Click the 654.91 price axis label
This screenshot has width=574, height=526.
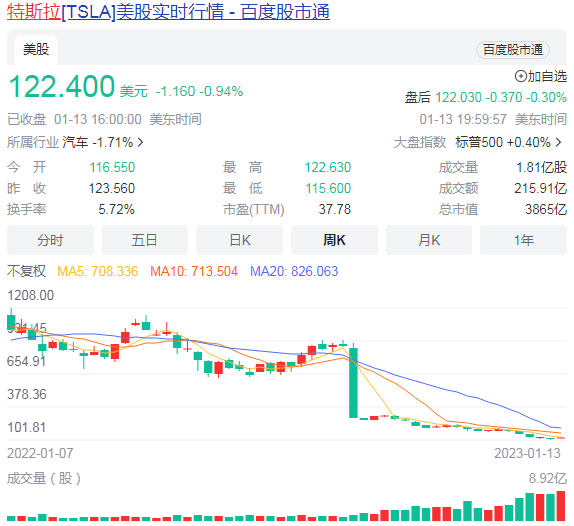click(x=26, y=361)
